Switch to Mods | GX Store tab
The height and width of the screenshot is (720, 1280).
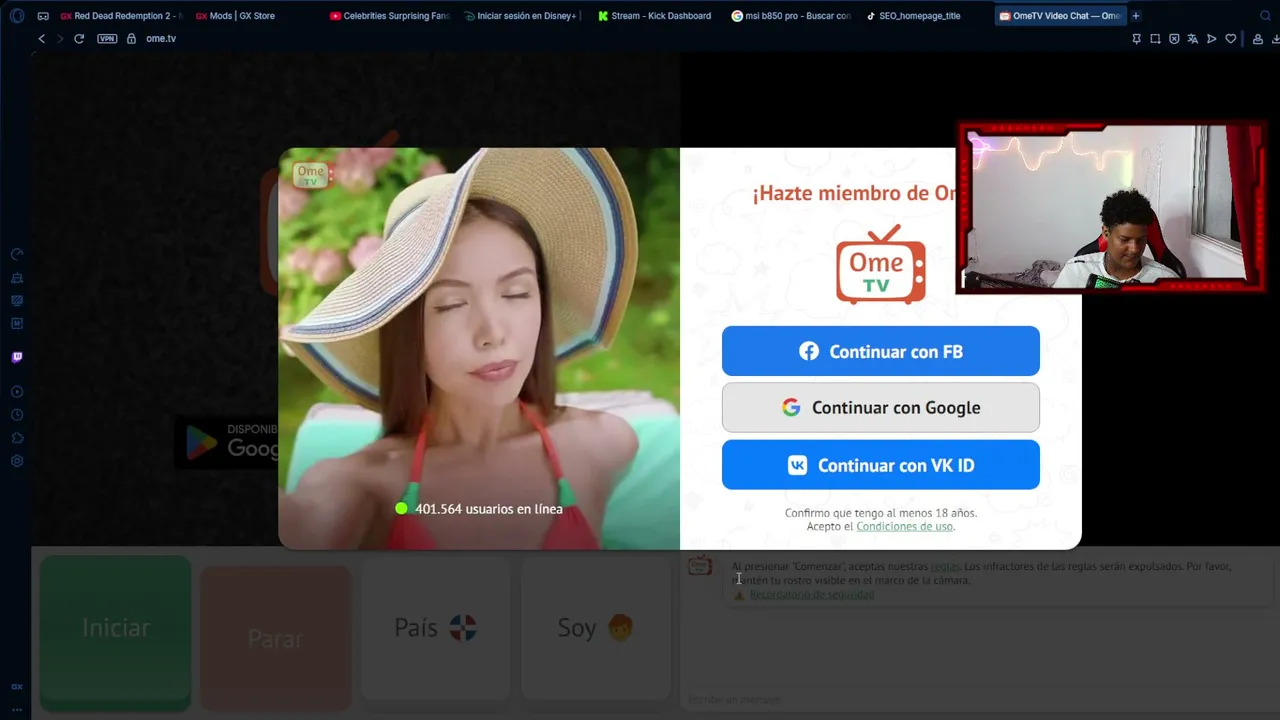coord(236,16)
